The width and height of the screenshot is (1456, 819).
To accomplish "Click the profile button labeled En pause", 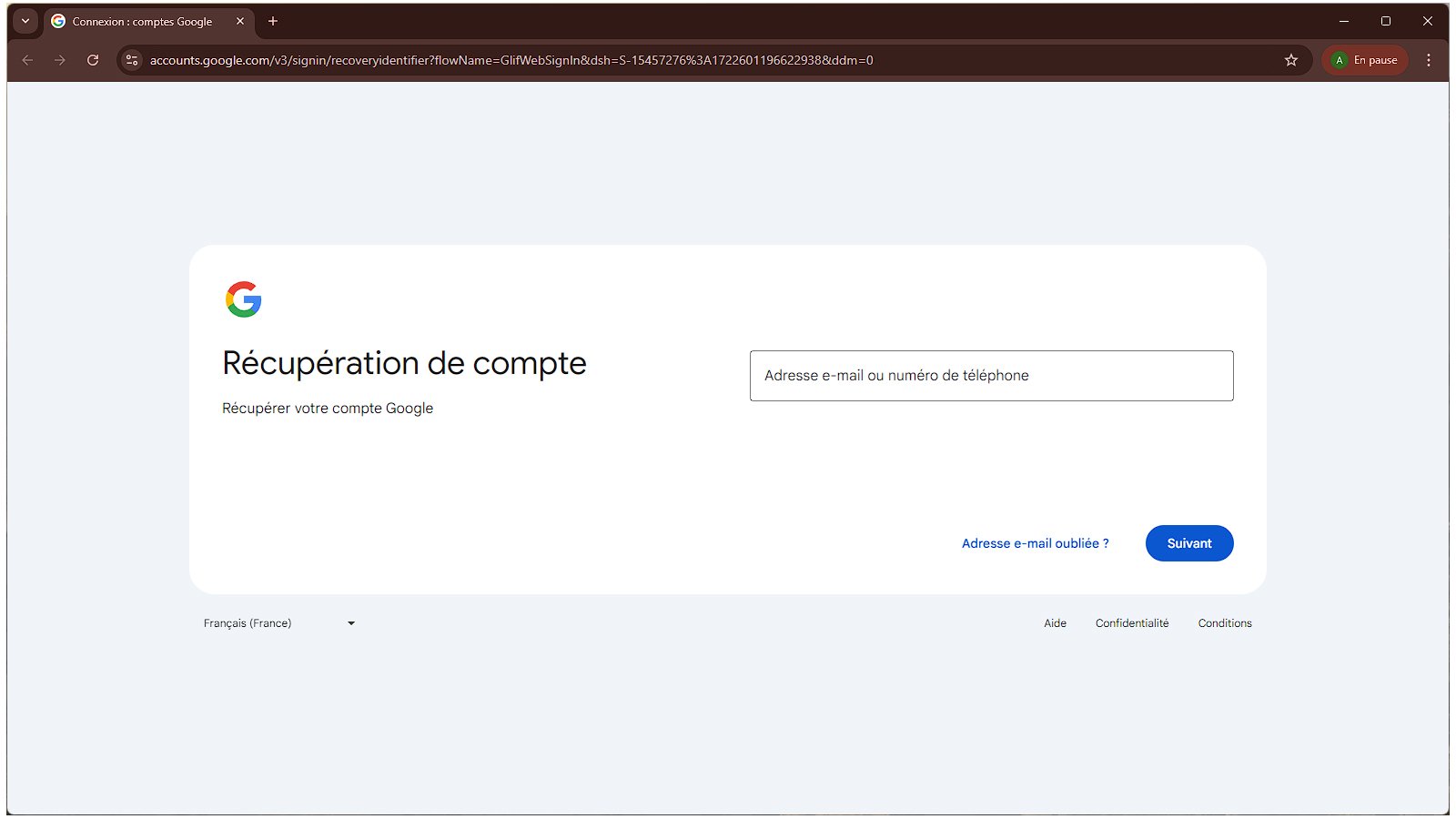I will tap(1364, 60).
